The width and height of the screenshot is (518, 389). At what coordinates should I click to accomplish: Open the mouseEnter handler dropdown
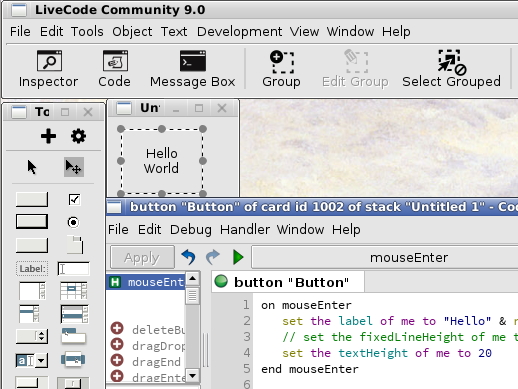click(385, 257)
